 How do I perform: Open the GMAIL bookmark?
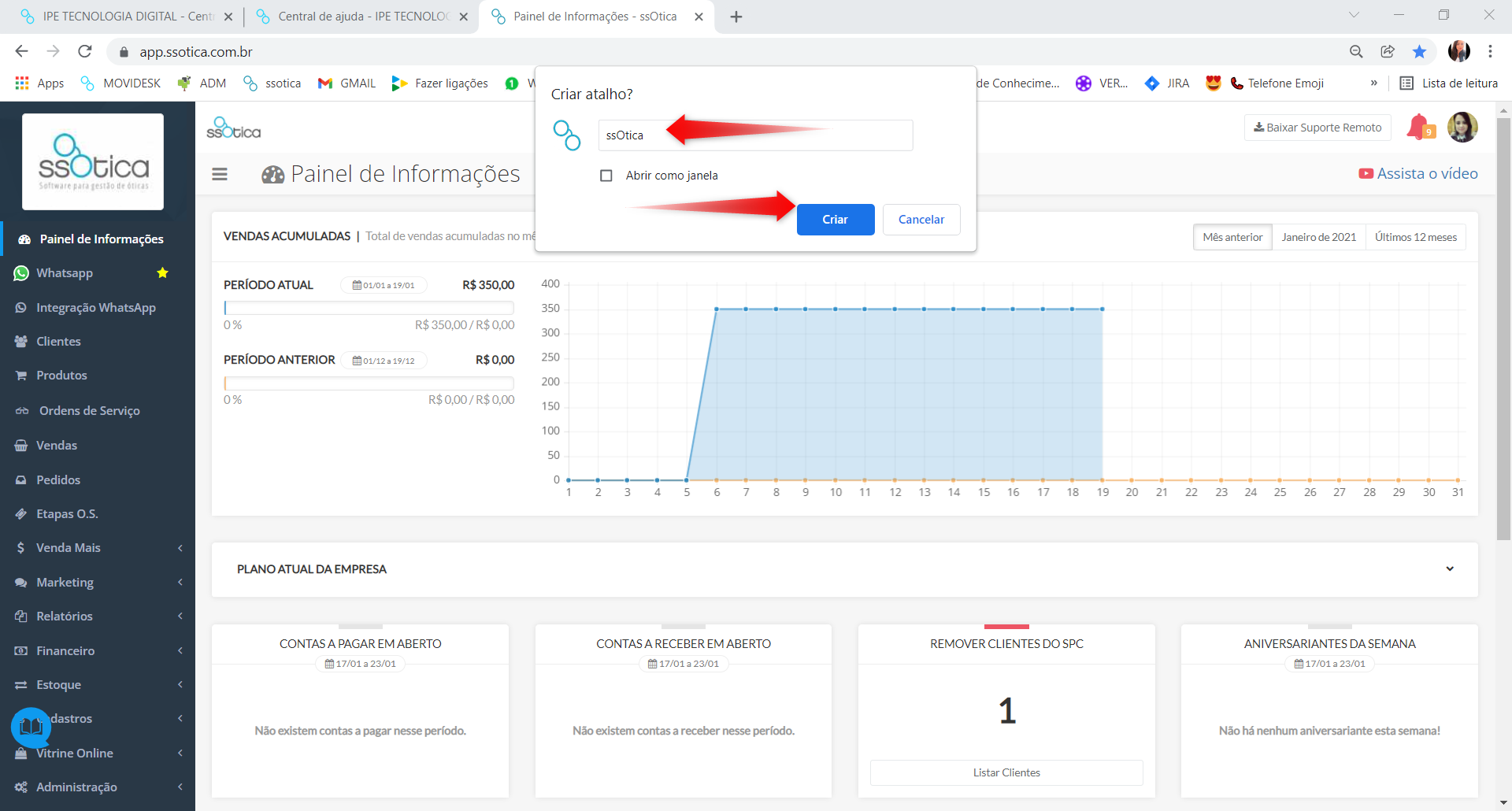tap(347, 83)
